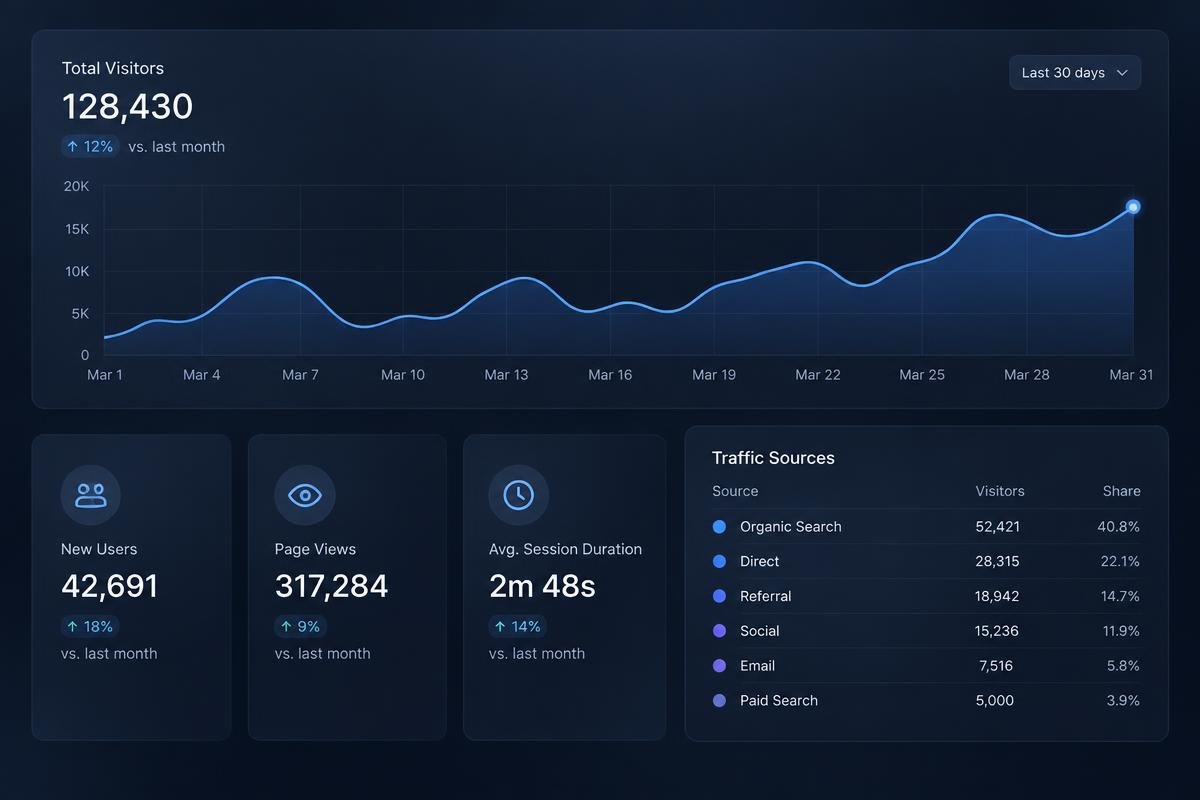Click the Traffic Sources heading
1200x800 pixels.
click(x=773, y=458)
